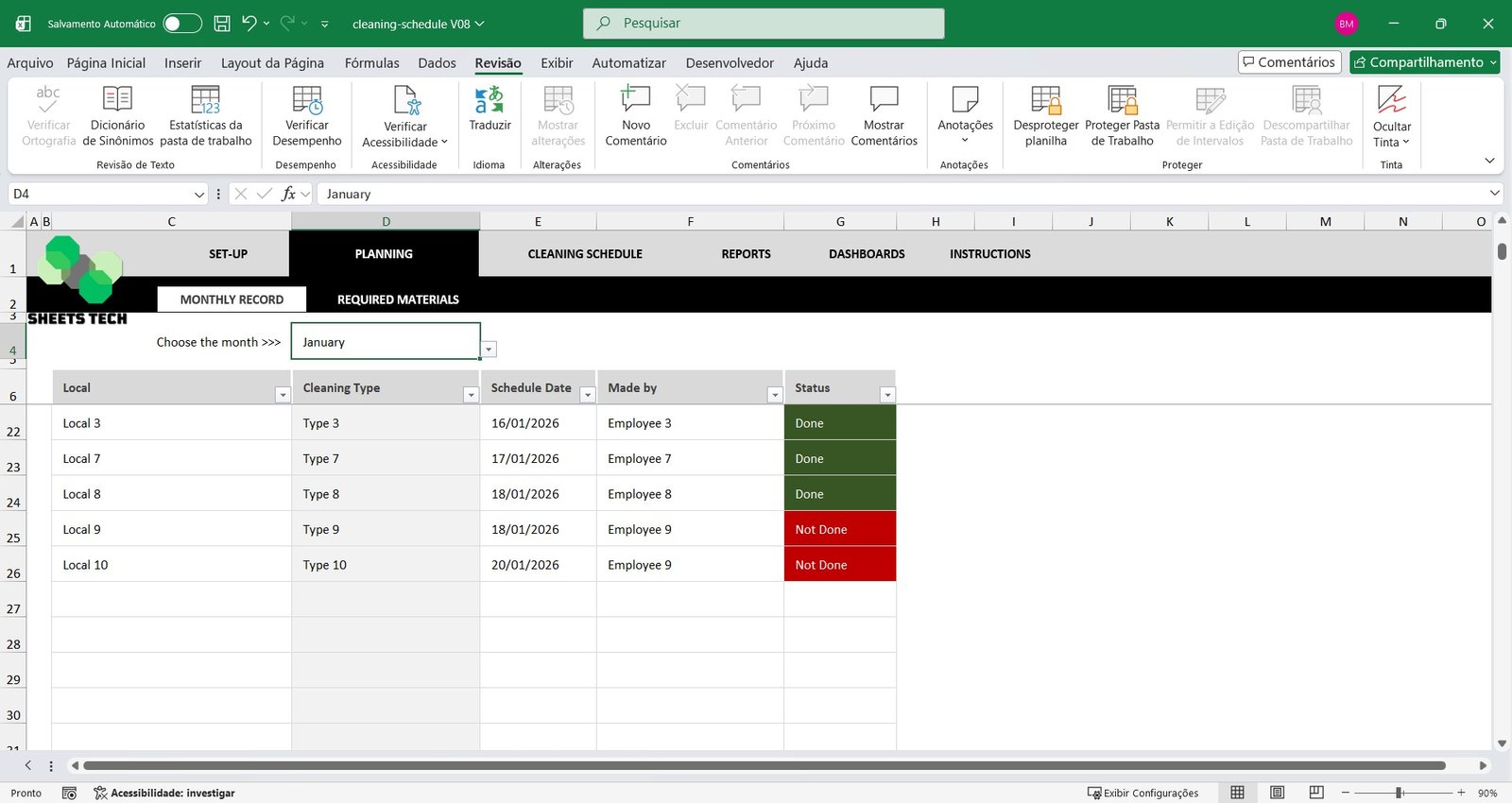1512x803 pixels.
Task: Click the Traduzir translate icon
Action: pyautogui.click(x=490, y=100)
